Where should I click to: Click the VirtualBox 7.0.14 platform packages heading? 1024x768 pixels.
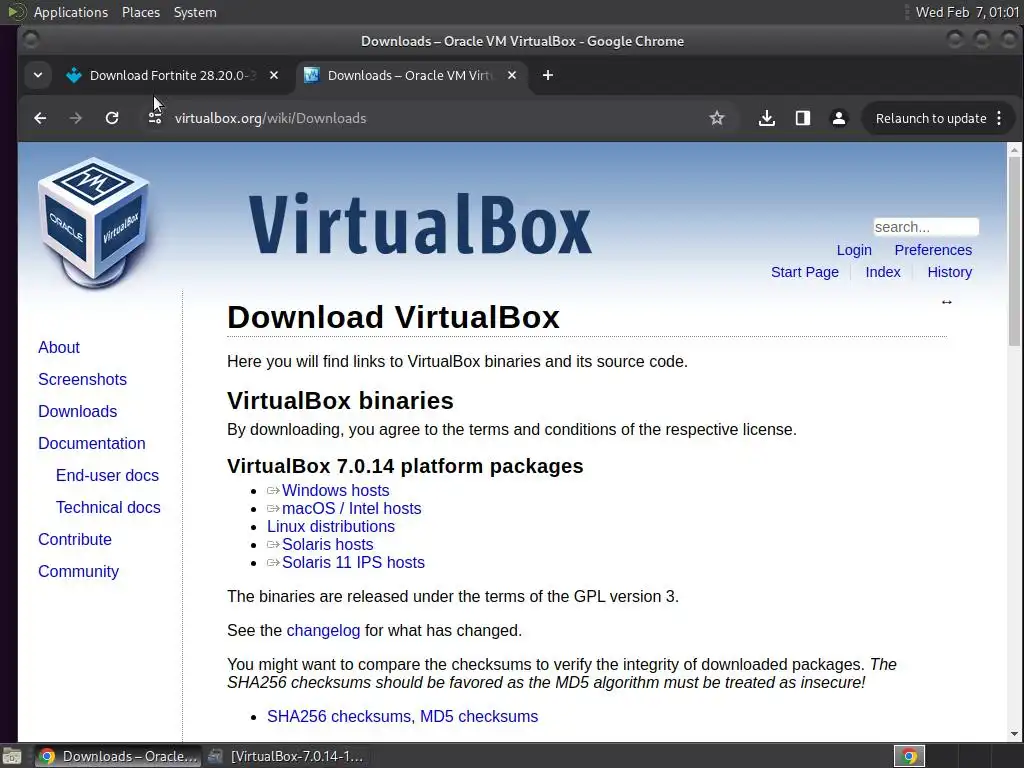[x=405, y=466]
